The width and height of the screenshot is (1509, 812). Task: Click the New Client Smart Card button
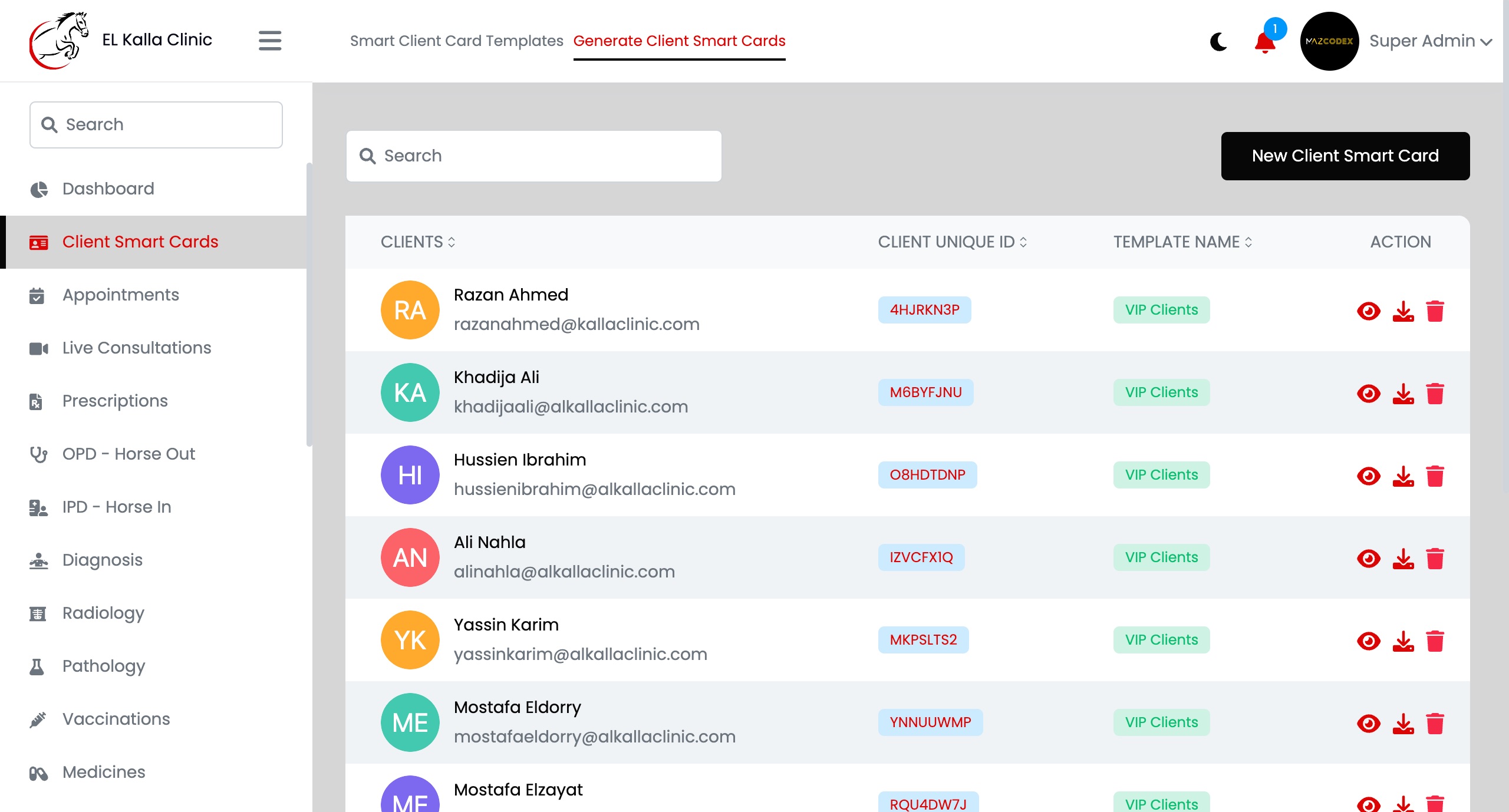(x=1345, y=156)
